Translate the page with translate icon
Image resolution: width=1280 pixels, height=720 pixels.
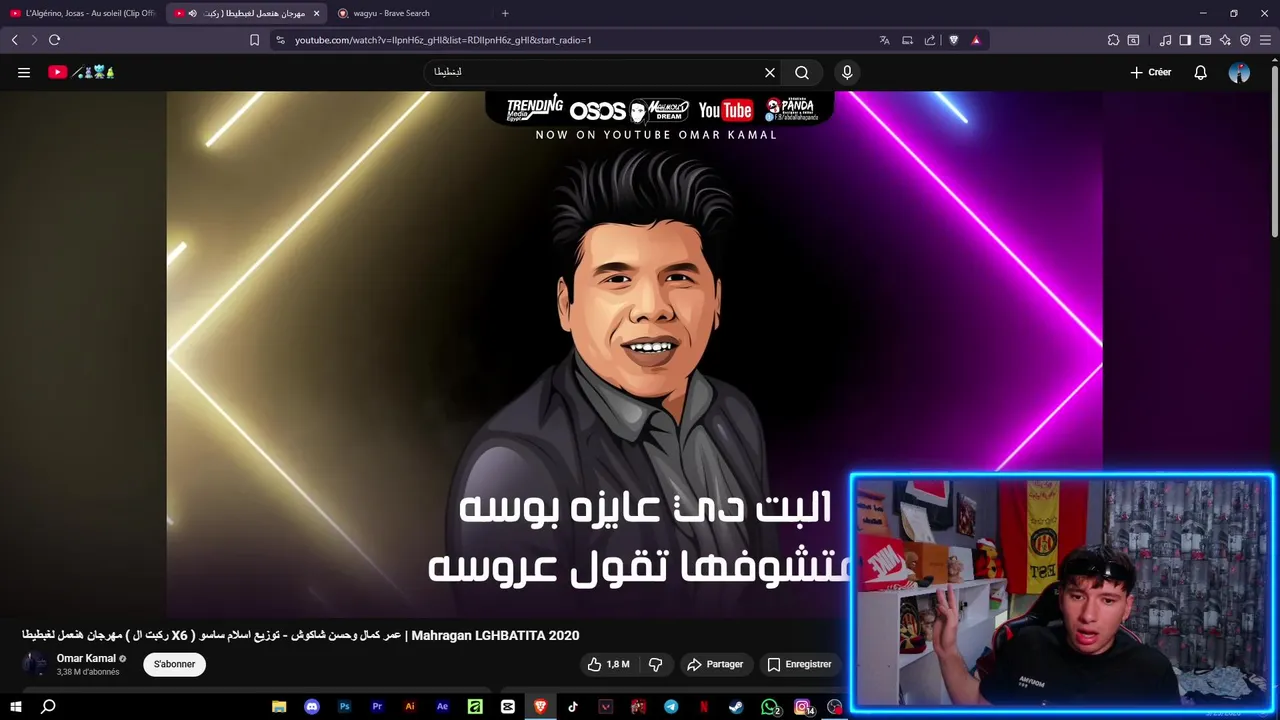[884, 40]
